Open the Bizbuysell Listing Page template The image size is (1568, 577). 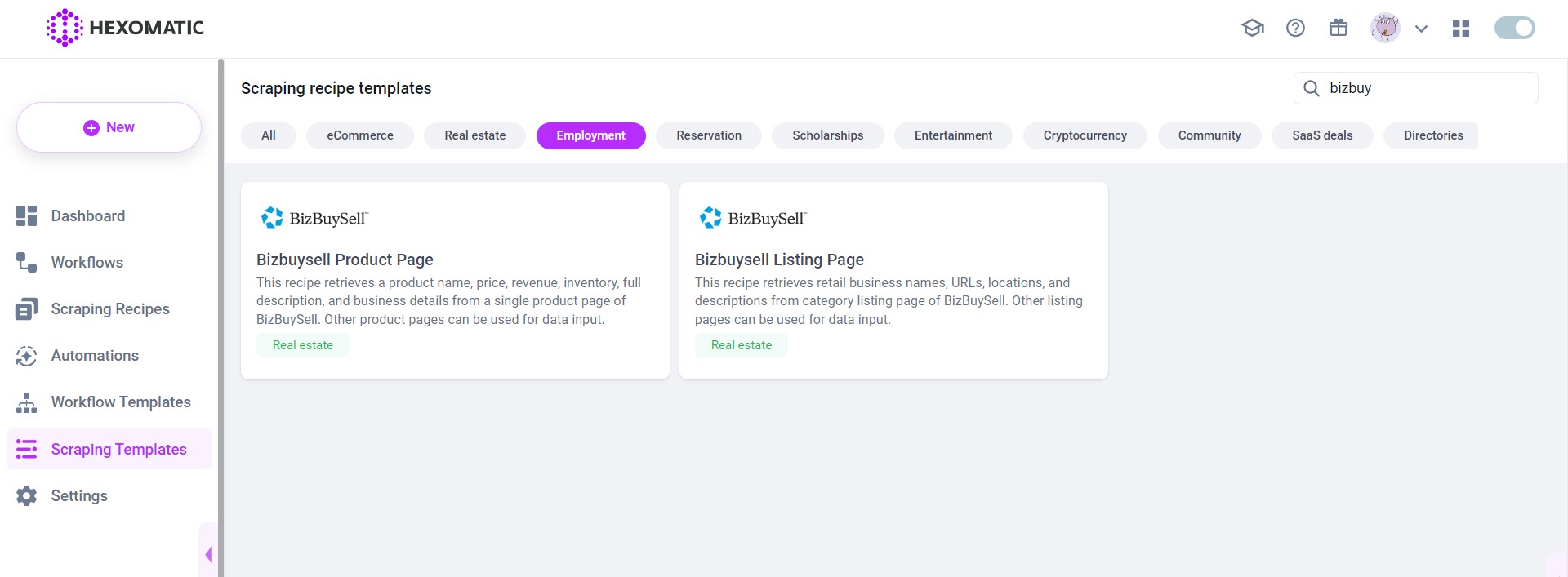click(778, 260)
